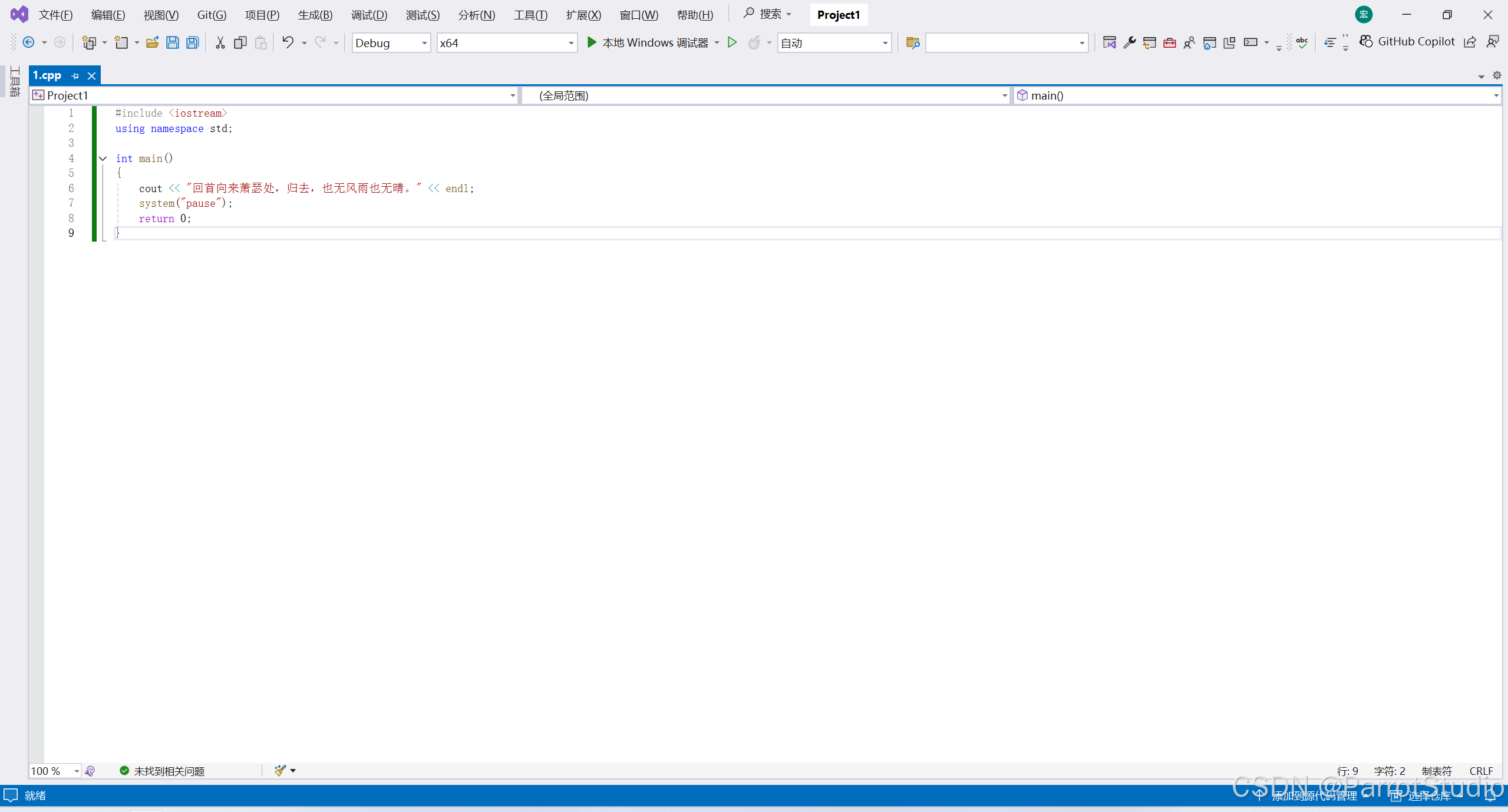Open the tab list dropdown arrow beside gear
Image resolution: width=1508 pixels, height=812 pixels.
tap(1481, 77)
